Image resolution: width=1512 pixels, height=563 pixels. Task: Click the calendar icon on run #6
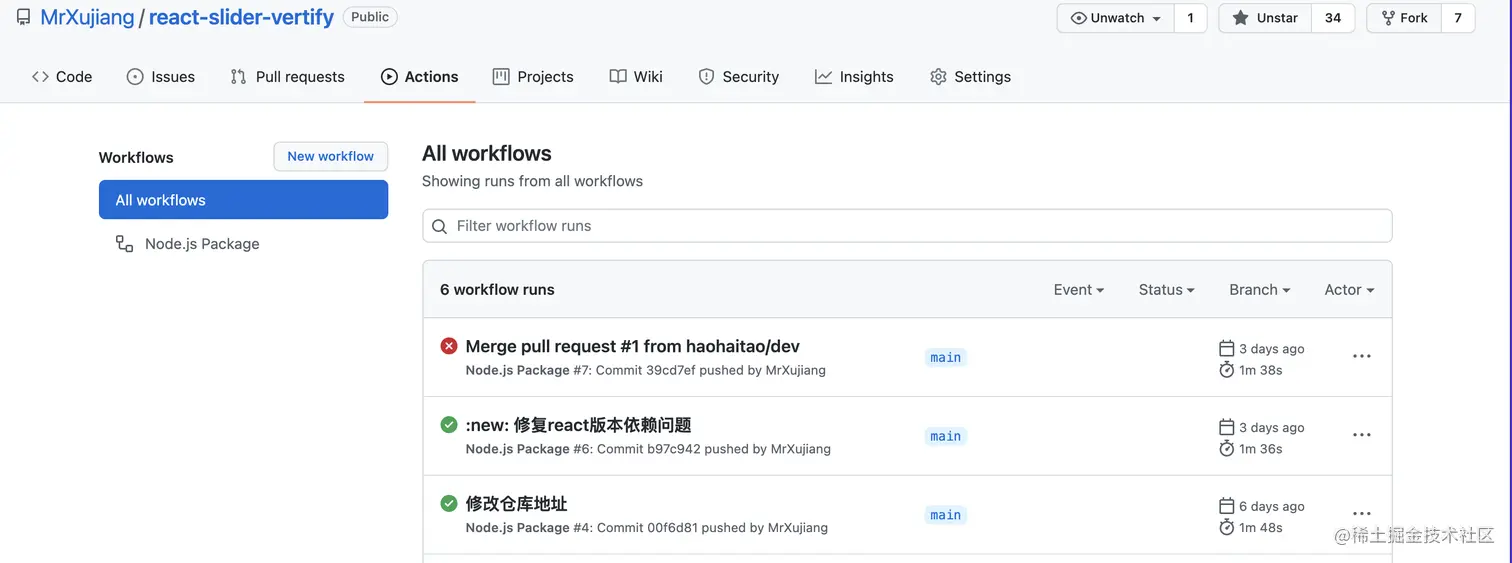(x=1227, y=427)
